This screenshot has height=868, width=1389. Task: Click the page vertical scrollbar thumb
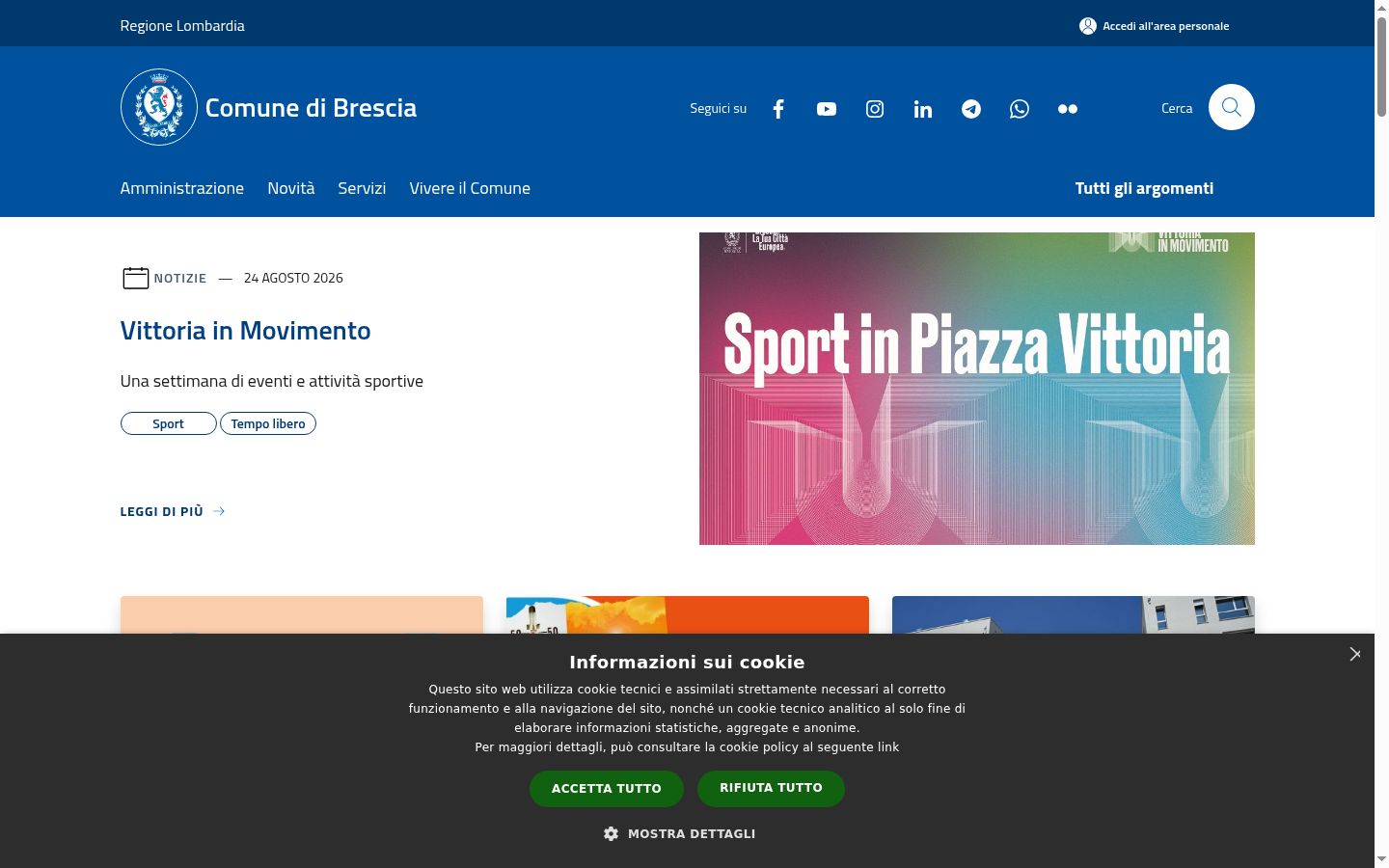(1381, 66)
